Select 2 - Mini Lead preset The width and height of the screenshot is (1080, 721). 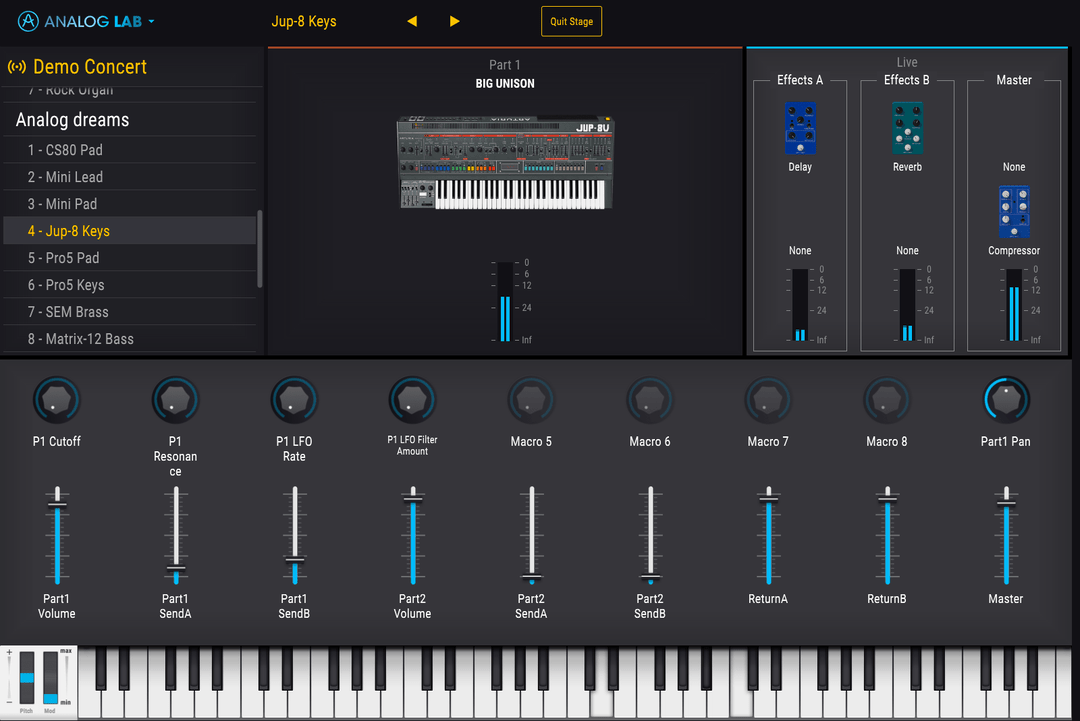(129, 177)
